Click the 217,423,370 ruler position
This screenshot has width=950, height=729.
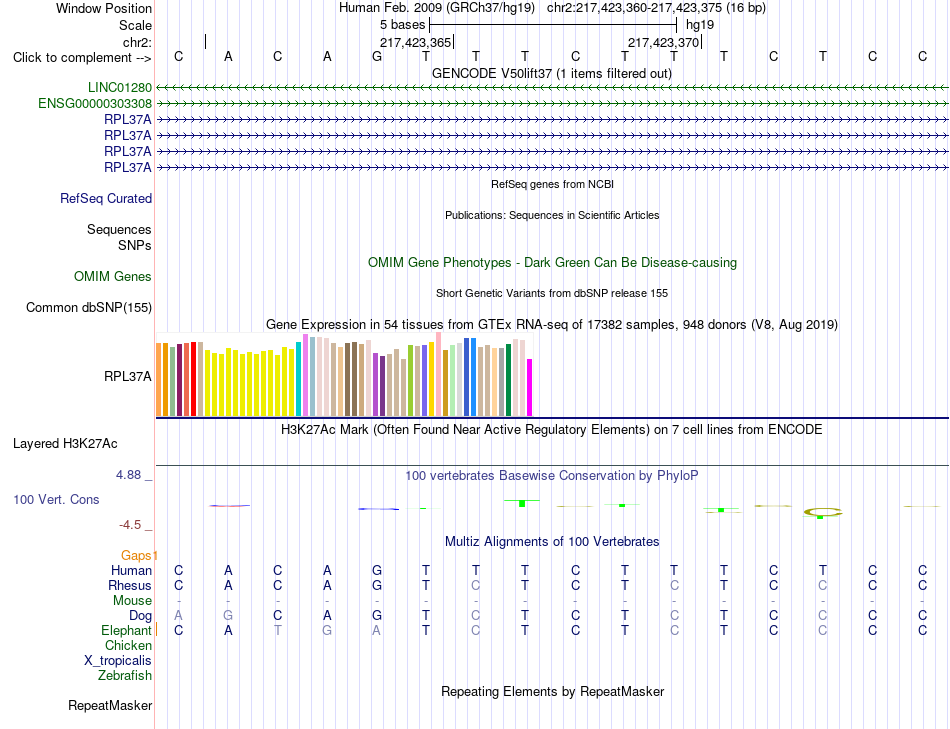663,43
